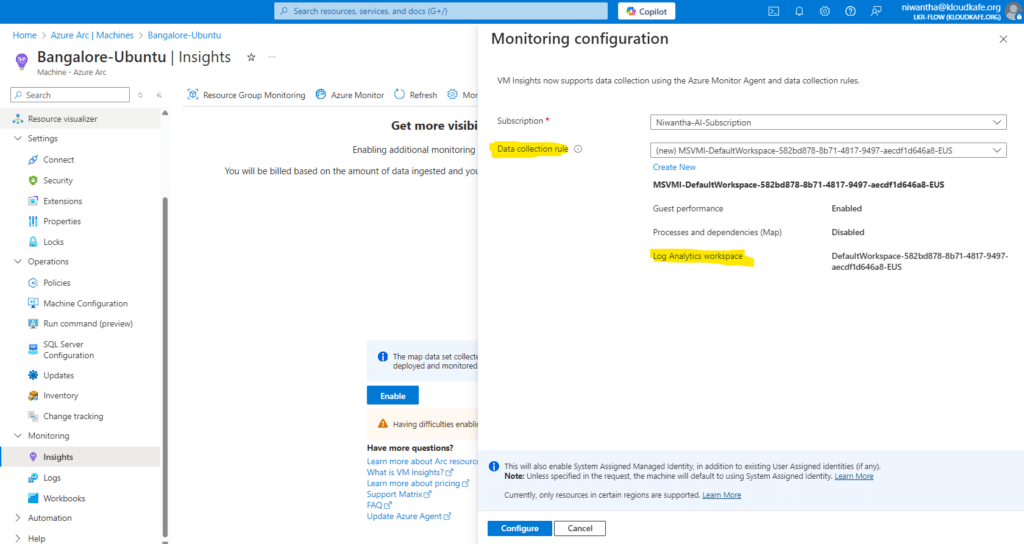The image size is (1024, 544).
Task: Click the Configure button
Action: 519,528
